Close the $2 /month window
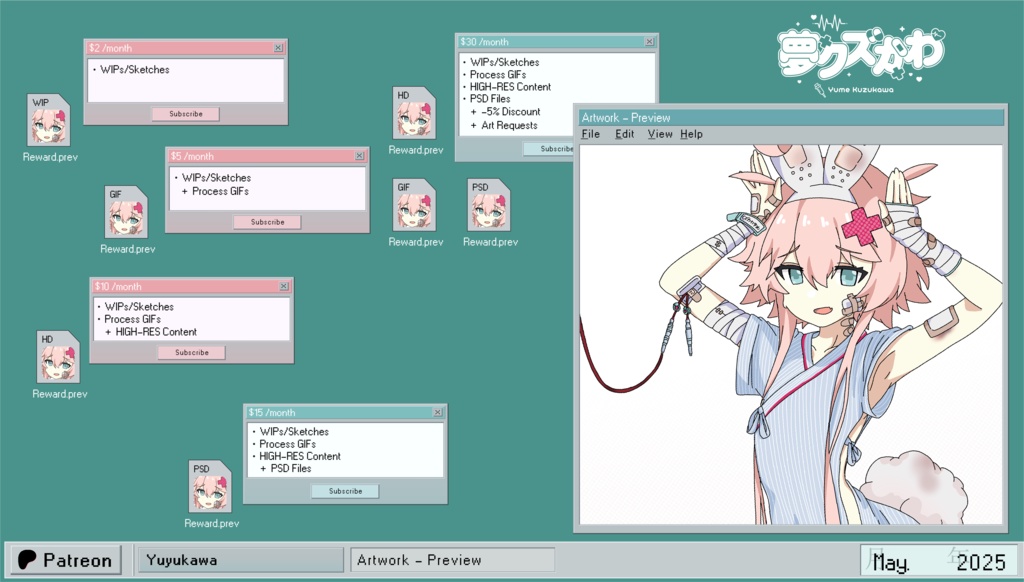Viewport: 1024px width, 582px height. click(278, 48)
